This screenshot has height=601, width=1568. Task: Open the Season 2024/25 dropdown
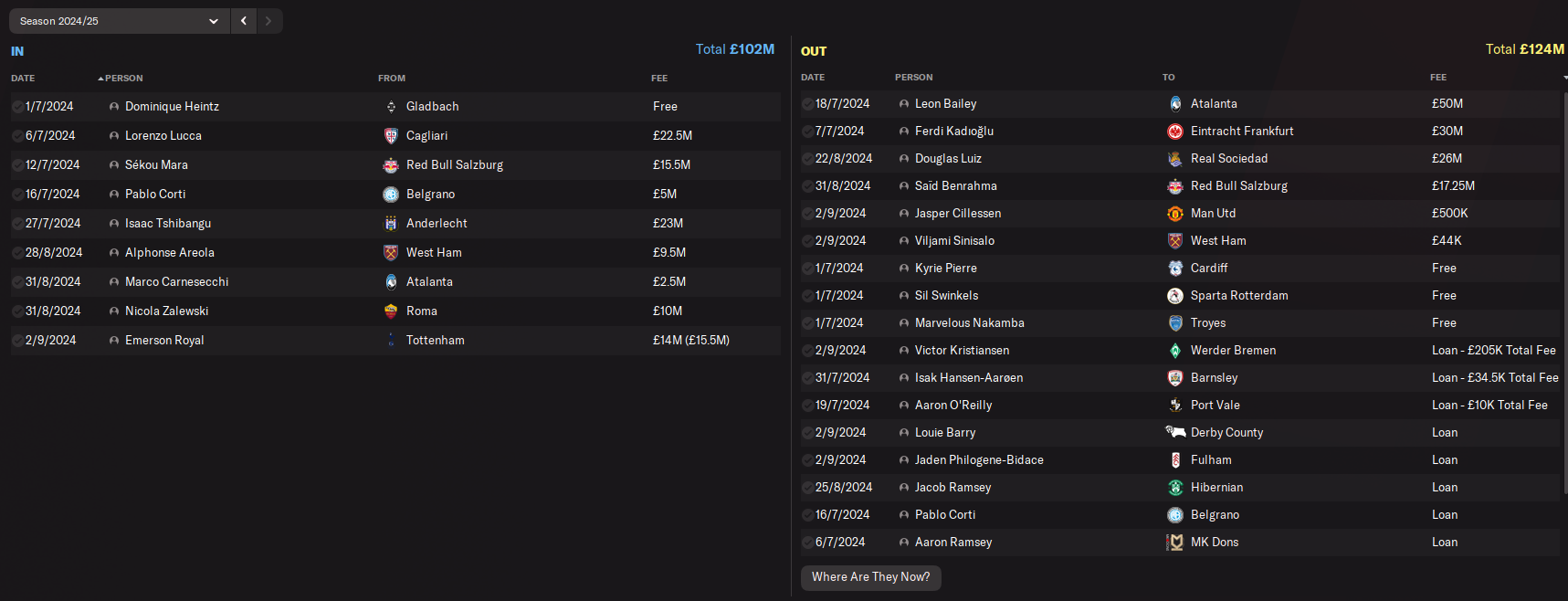click(119, 21)
